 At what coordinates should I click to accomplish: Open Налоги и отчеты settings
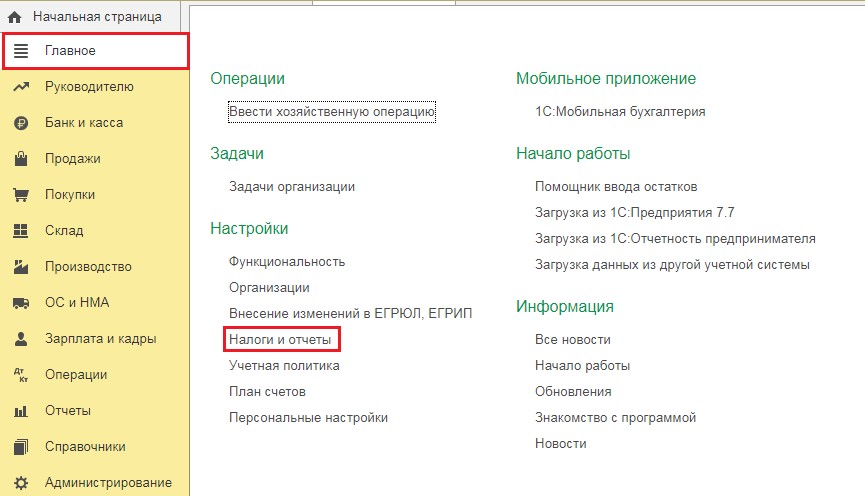[280, 339]
